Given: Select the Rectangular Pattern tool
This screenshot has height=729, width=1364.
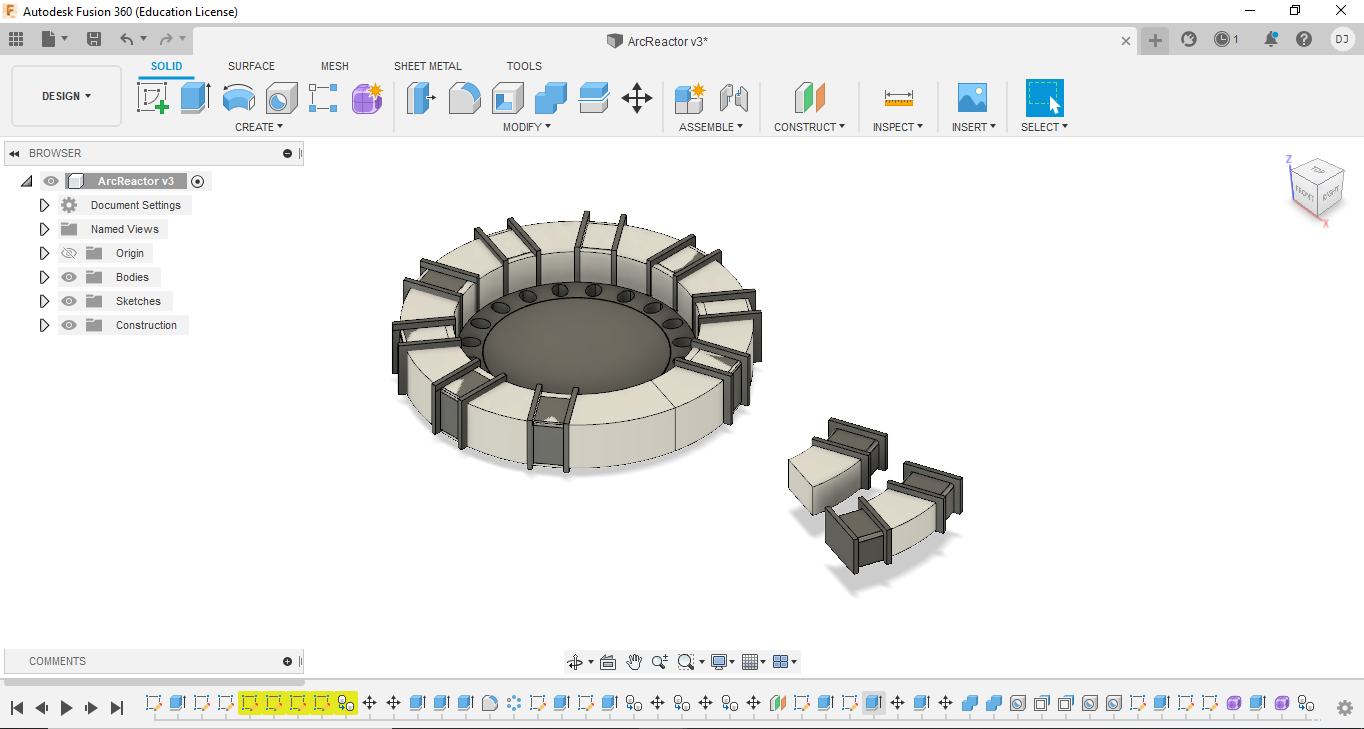Looking at the screenshot, I should pos(324,98).
